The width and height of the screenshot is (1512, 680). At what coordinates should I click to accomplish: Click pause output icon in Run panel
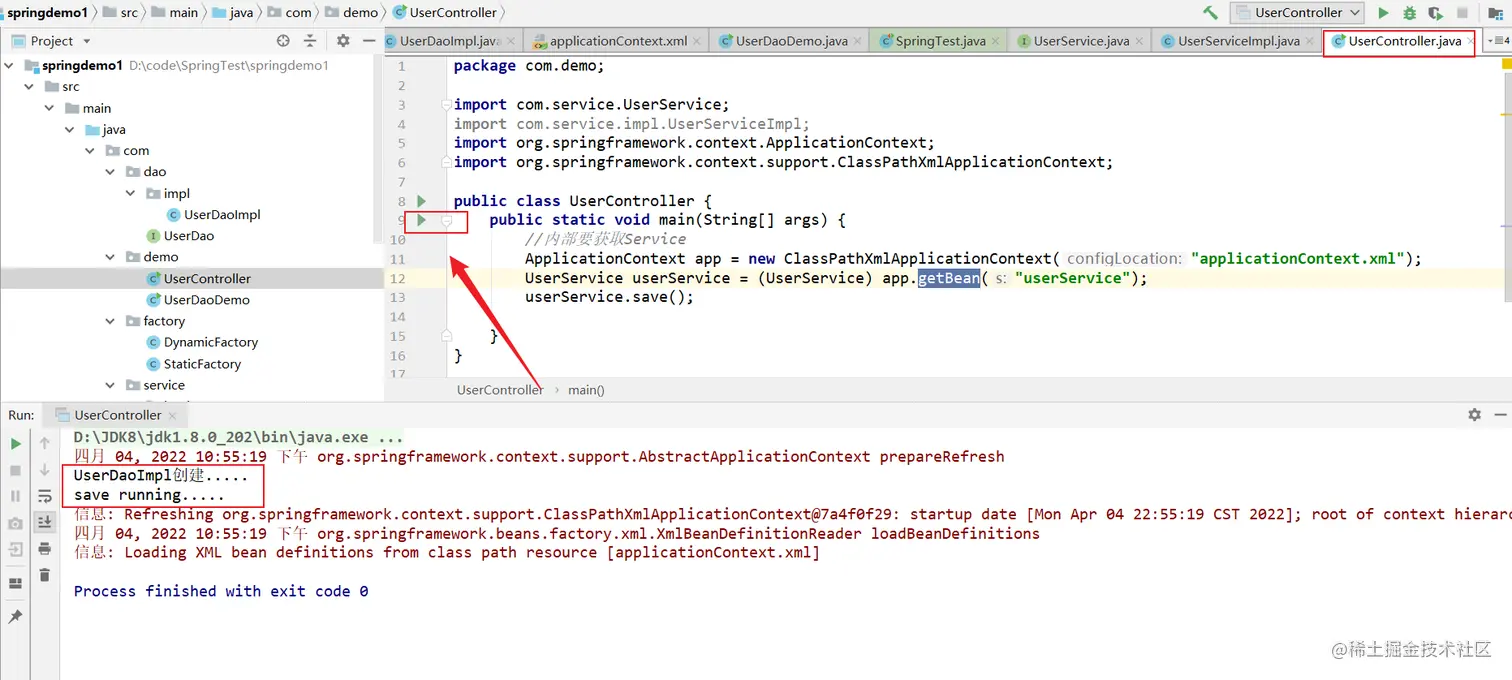[15, 496]
